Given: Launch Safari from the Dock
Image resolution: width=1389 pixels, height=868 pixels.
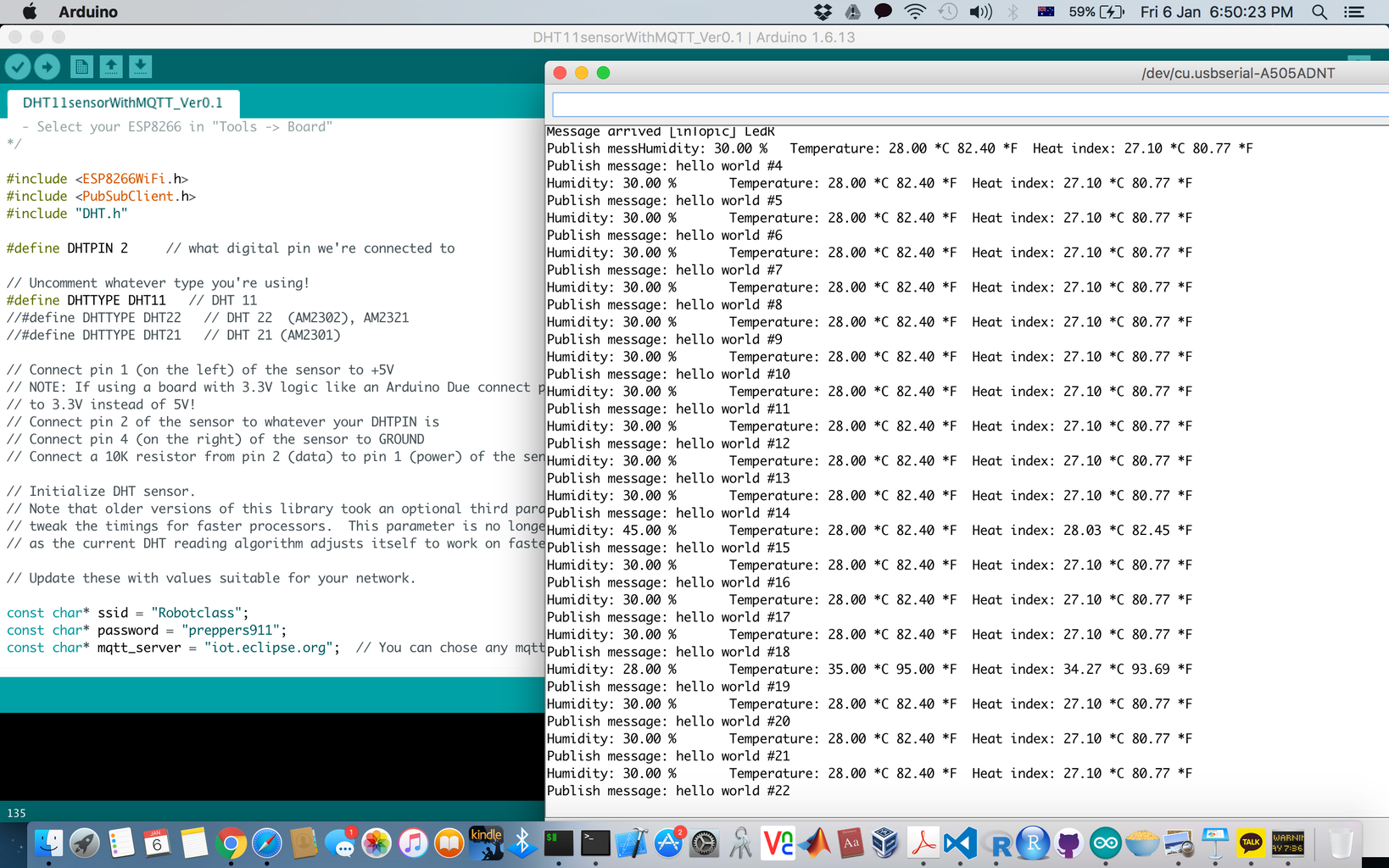Looking at the screenshot, I should click(x=267, y=843).
